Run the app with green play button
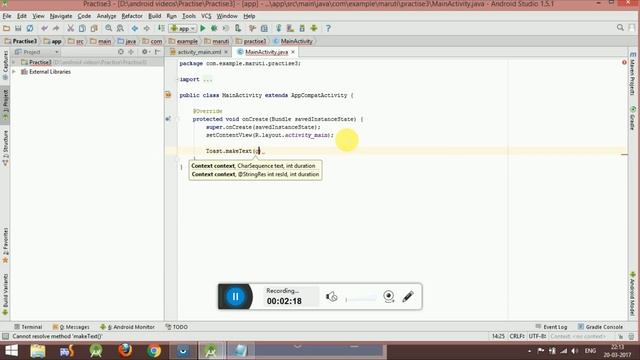Screen dimensions: 640x360 coord(203,28)
